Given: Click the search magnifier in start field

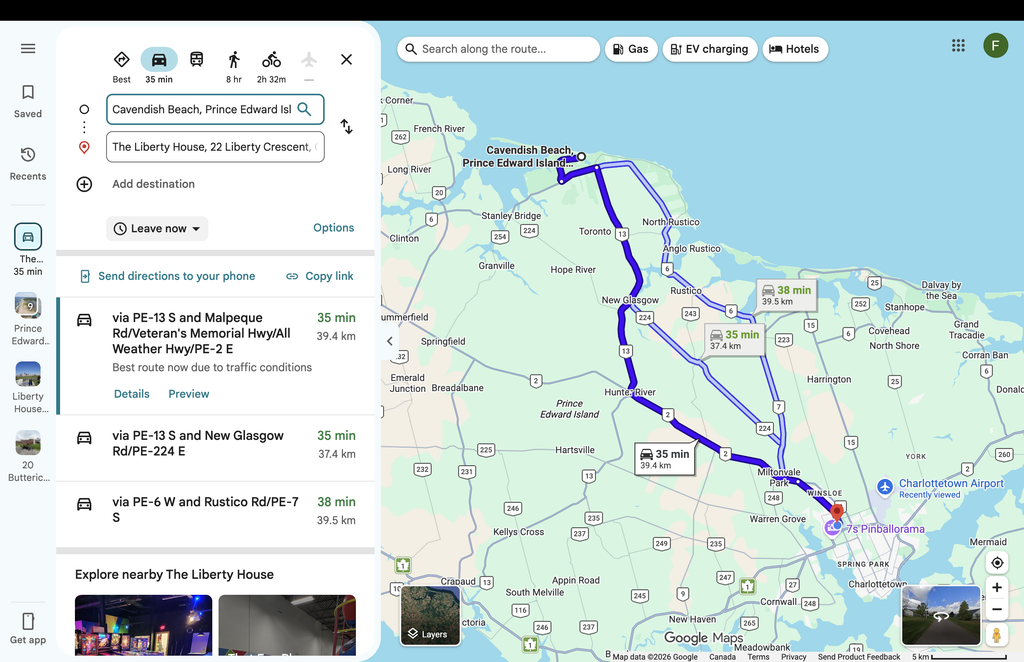Looking at the screenshot, I should click(x=304, y=109).
